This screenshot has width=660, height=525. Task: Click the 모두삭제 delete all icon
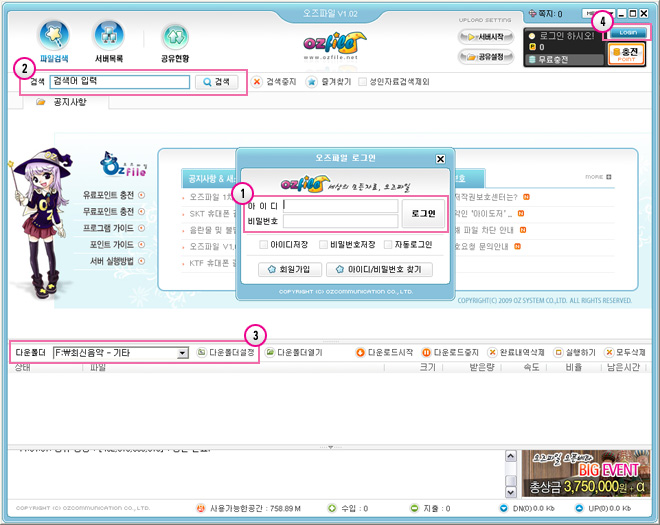click(x=608, y=352)
